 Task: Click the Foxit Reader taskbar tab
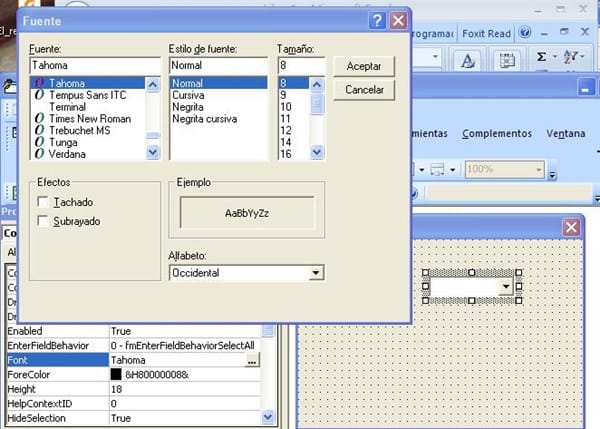[x=486, y=34]
